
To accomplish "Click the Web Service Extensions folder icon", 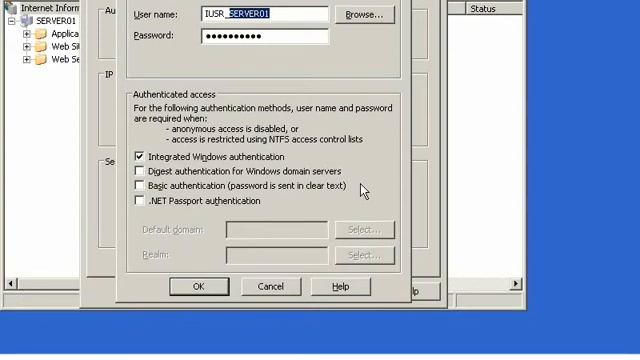I will point(40,59).
